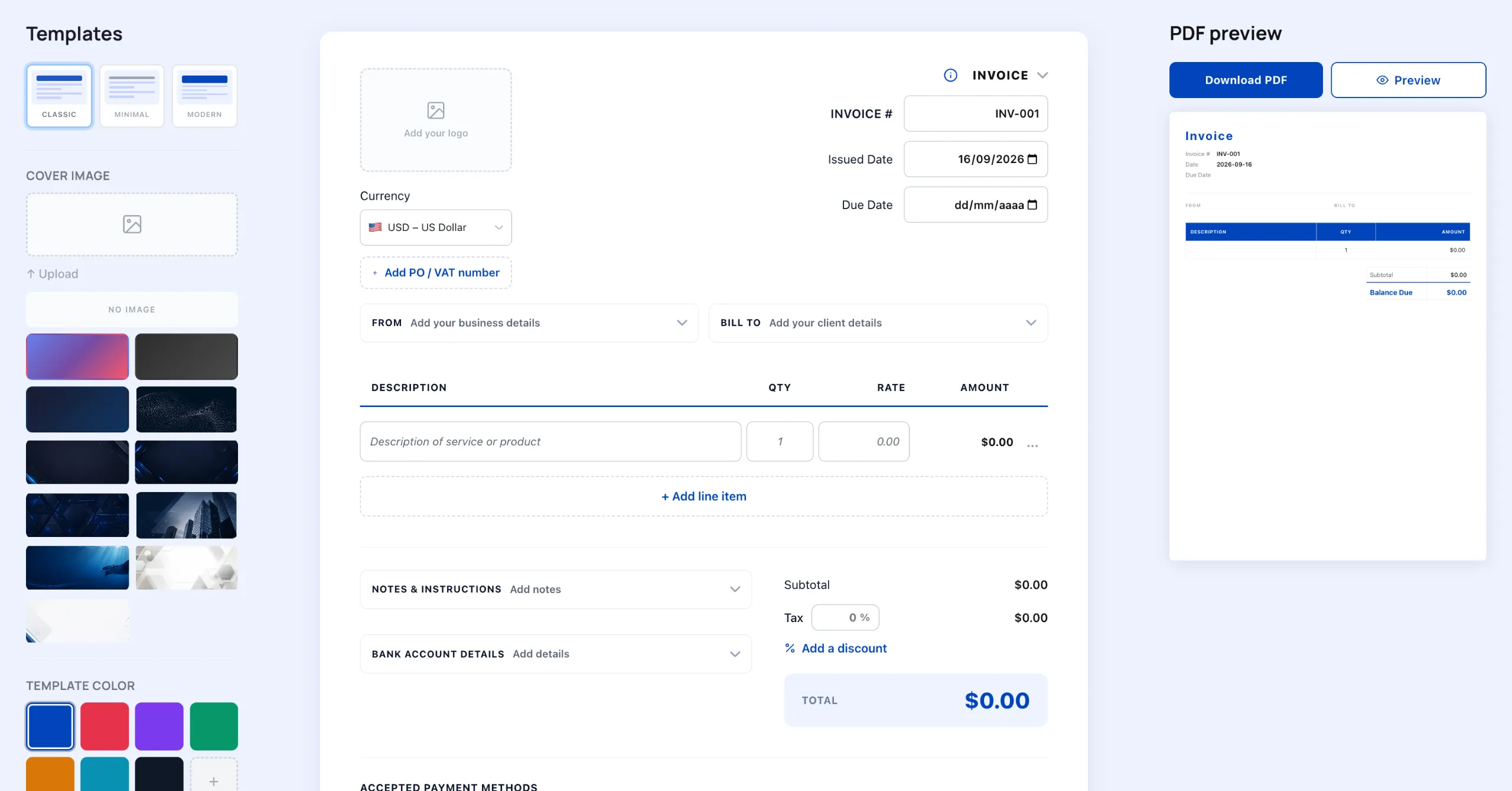The image size is (1512, 791).
Task: Add a custom template color with plus
Action: pos(214,775)
